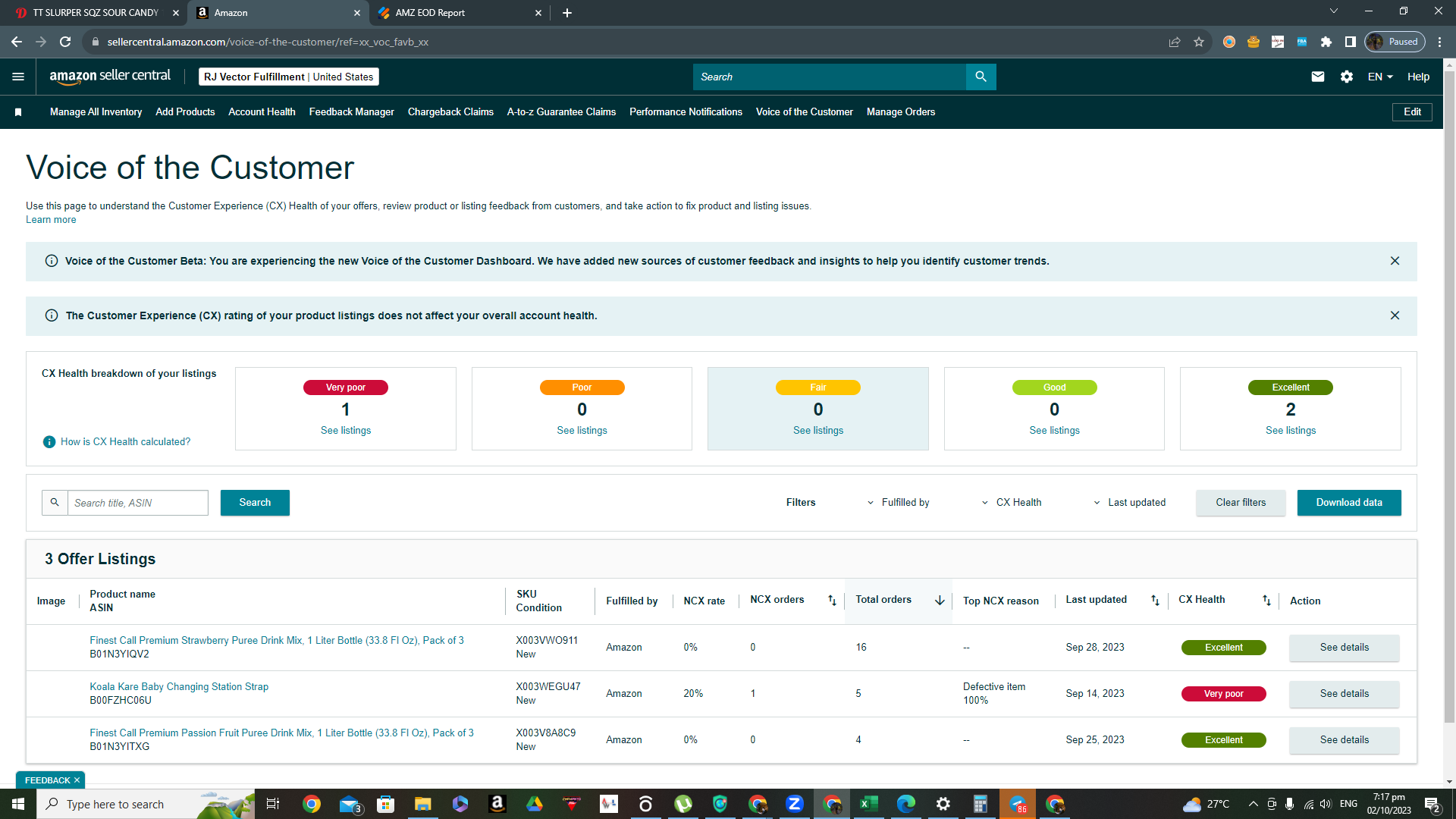Click the Amazon Seller Central logo
The image size is (1456, 819).
(110, 77)
